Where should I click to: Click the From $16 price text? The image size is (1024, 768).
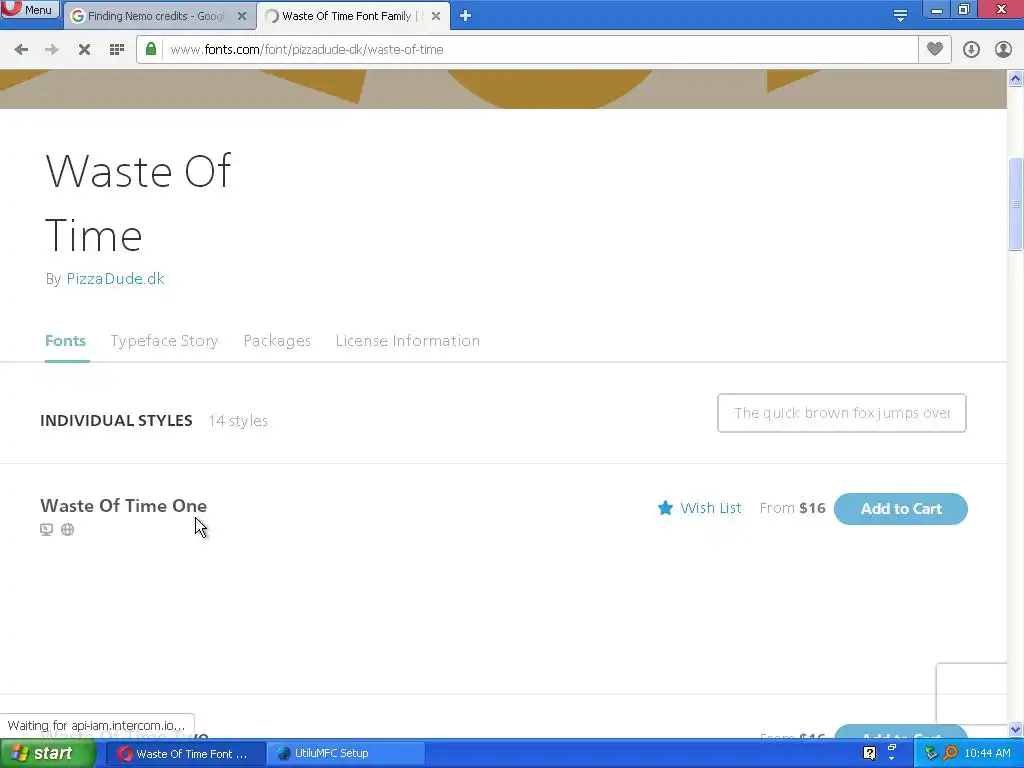click(x=792, y=508)
